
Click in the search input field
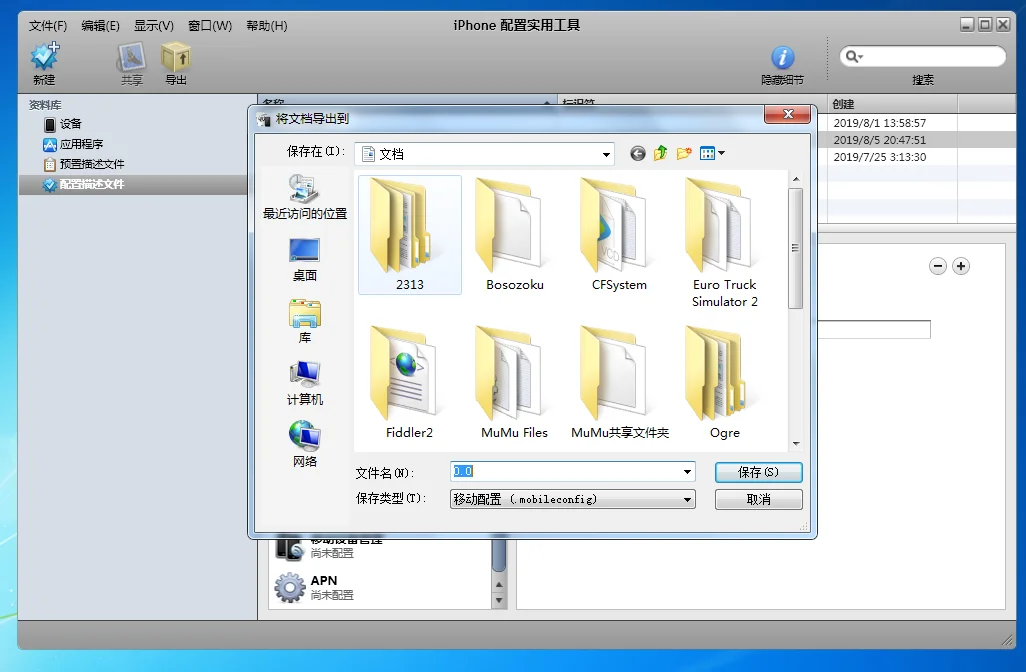tap(932, 56)
